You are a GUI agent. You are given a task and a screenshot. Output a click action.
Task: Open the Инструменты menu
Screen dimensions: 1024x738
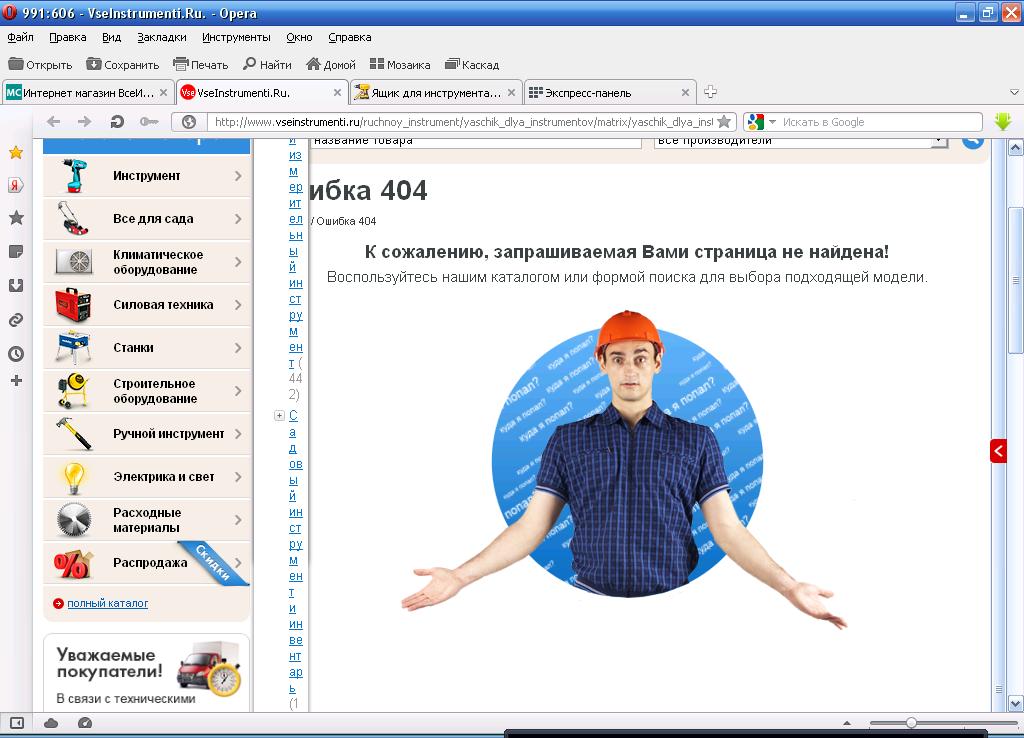click(236, 37)
